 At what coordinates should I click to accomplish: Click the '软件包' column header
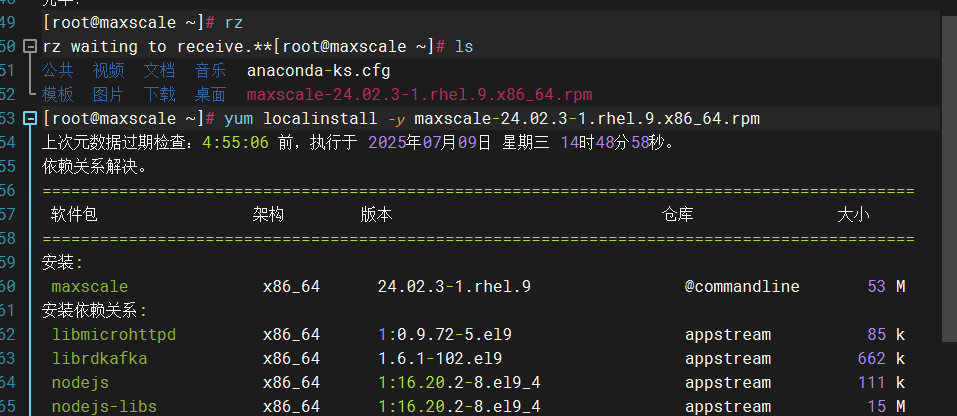tap(74, 214)
